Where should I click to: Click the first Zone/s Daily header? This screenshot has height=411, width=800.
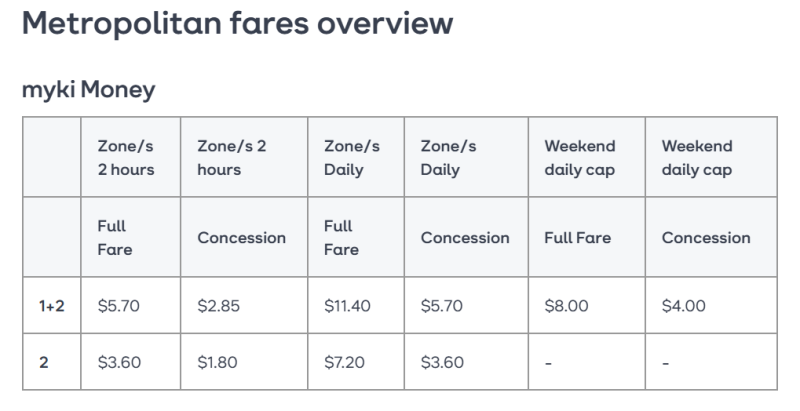pyautogui.click(x=352, y=158)
